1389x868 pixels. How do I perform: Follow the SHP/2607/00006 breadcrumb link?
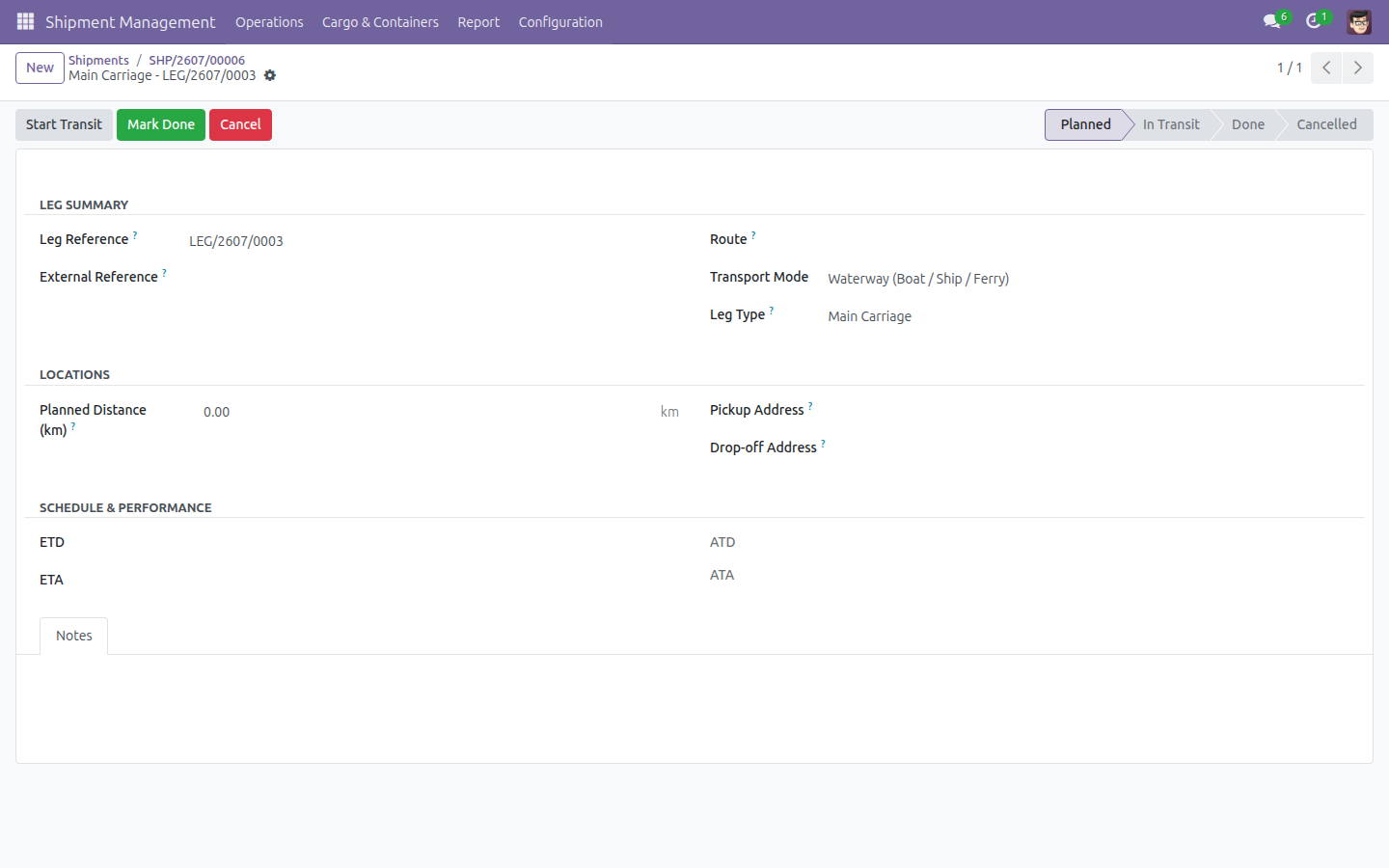[197, 60]
